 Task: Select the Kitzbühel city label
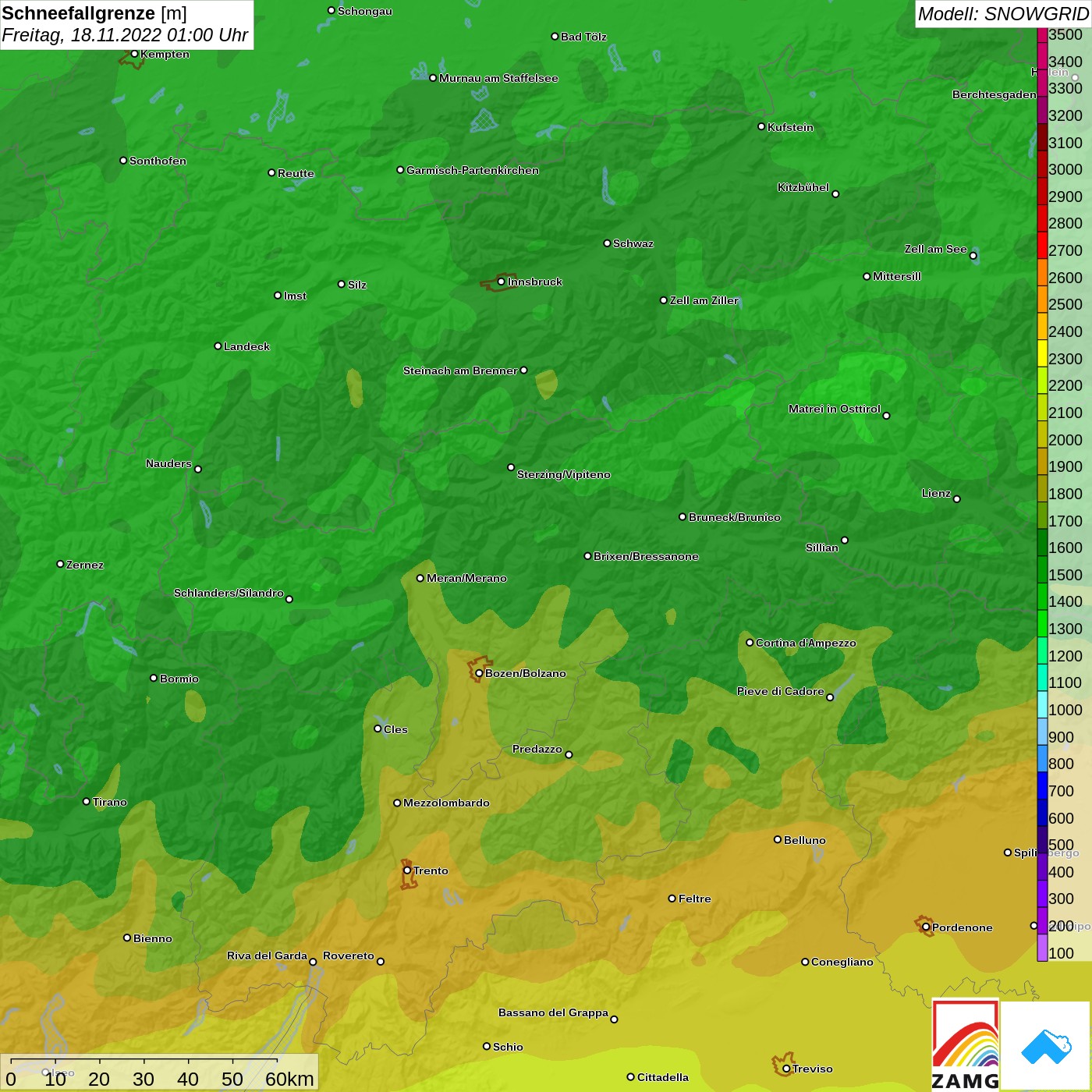click(x=803, y=187)
